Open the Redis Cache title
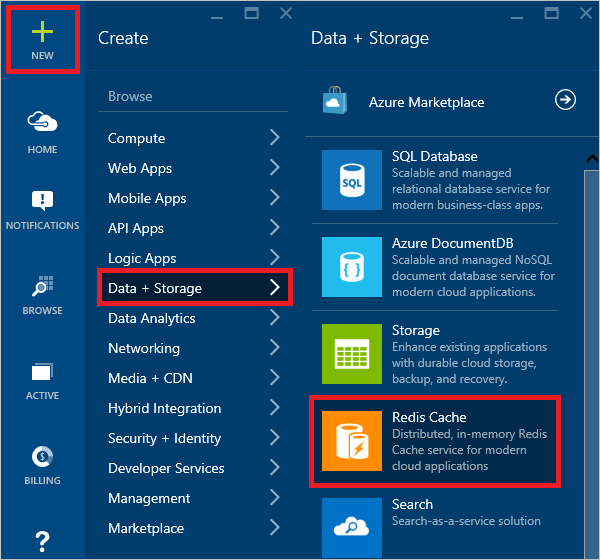Image resolution: width=600 pixels, height=560 pixels. tap(429, 417)
